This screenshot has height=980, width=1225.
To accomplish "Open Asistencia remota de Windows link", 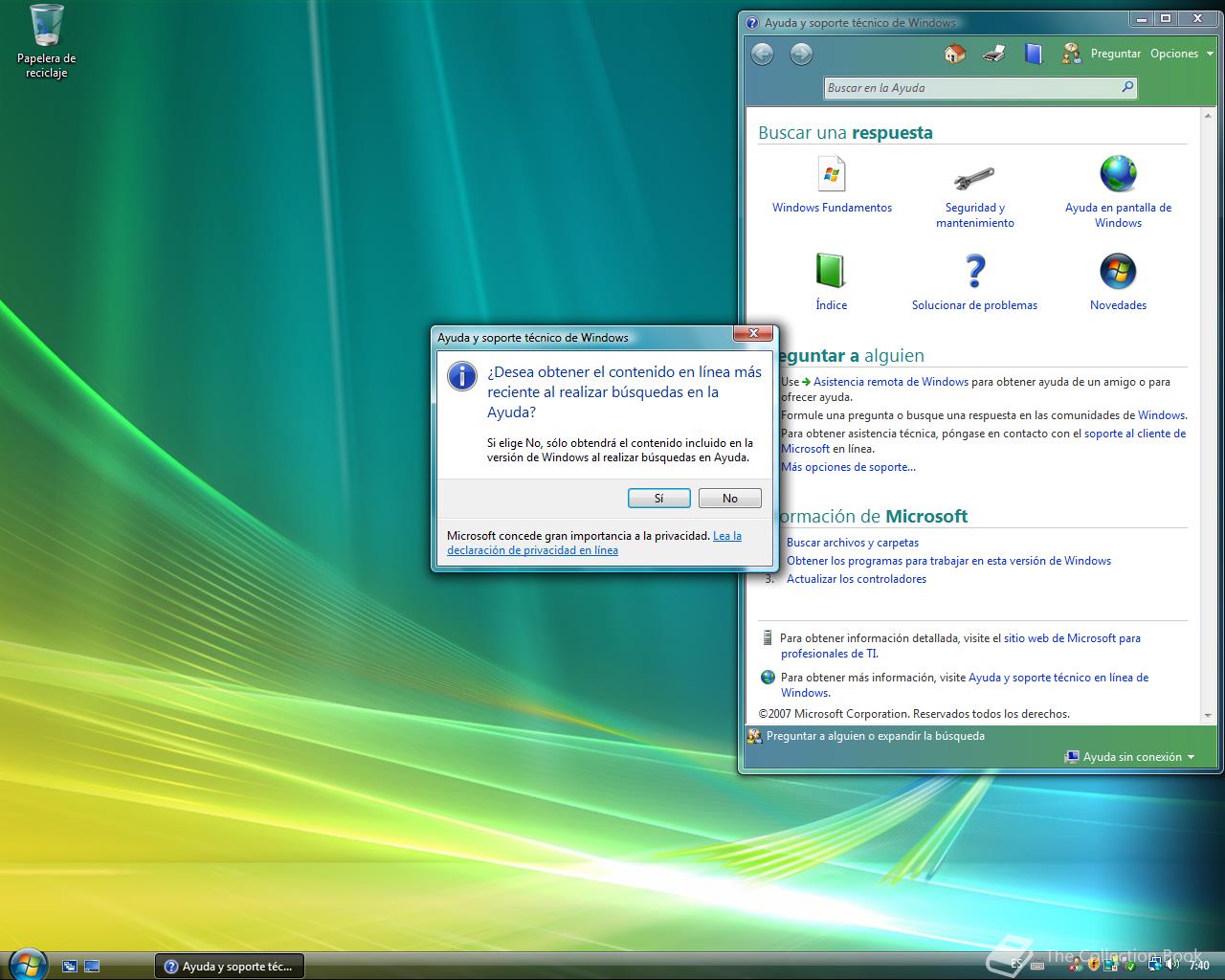I will (891, 382).
